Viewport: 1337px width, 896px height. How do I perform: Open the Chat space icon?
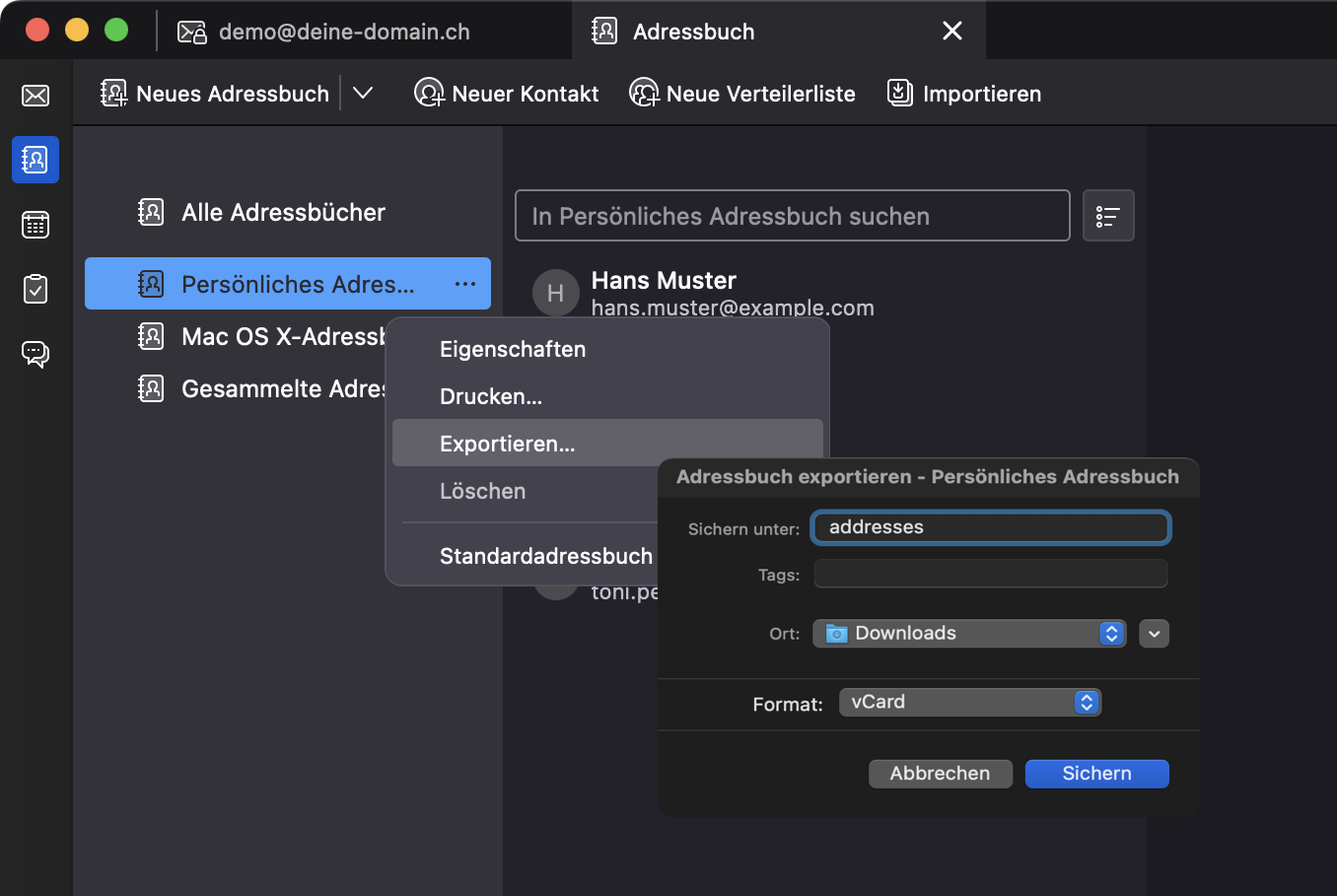point(35,354)
